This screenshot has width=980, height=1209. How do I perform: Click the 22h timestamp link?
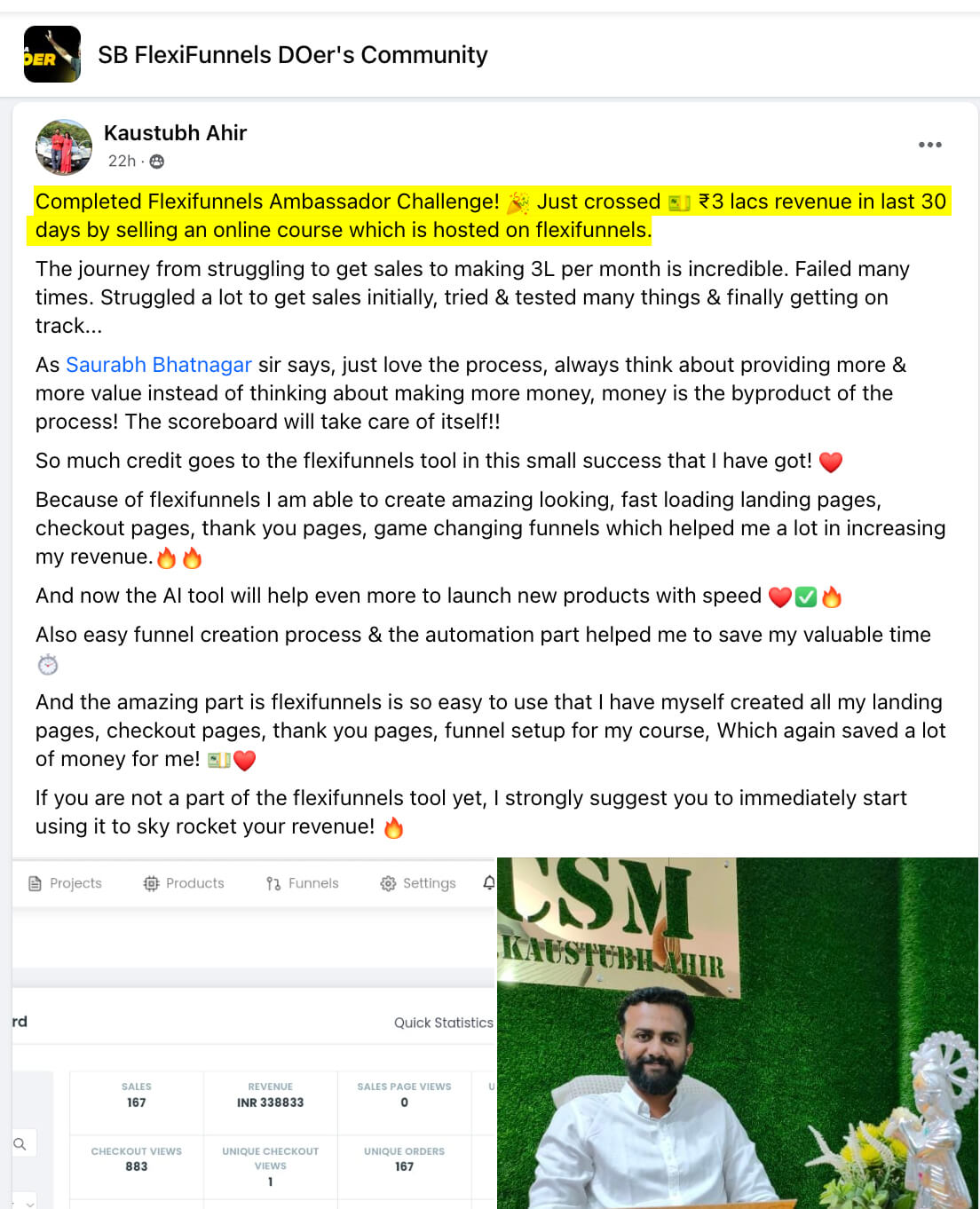[121, 161]
